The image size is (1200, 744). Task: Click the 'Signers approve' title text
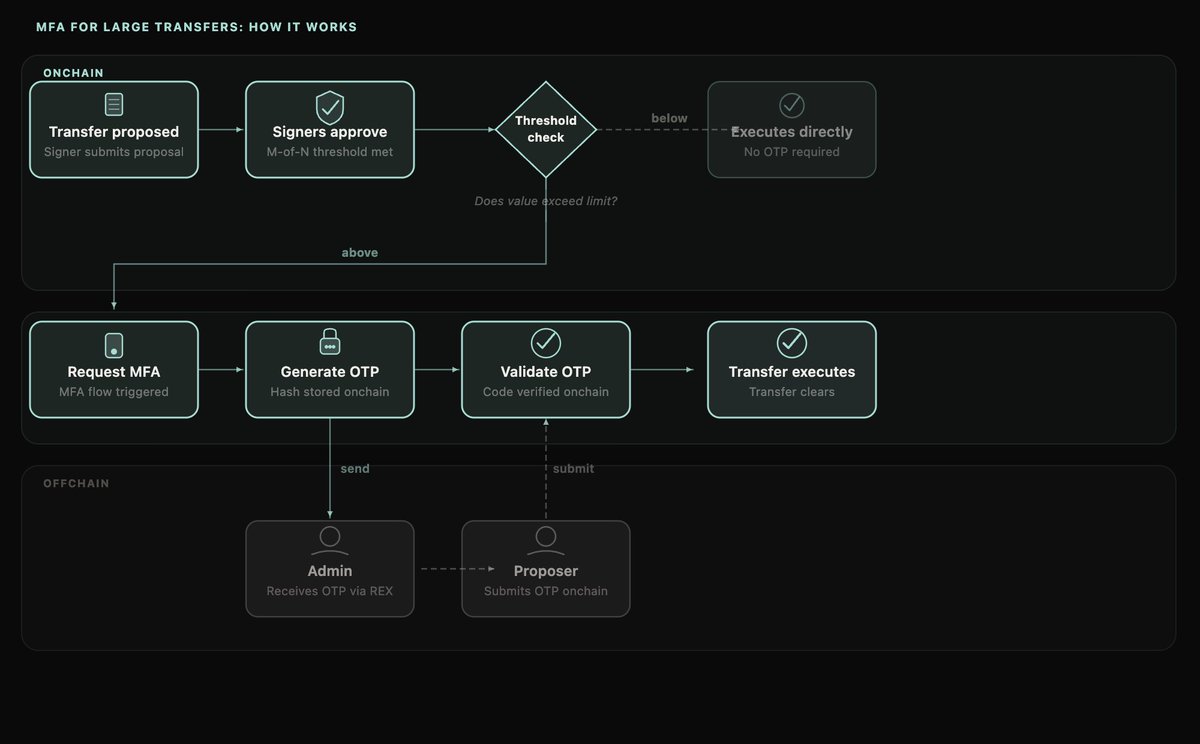pyautogui.click(x=330, y=132)
